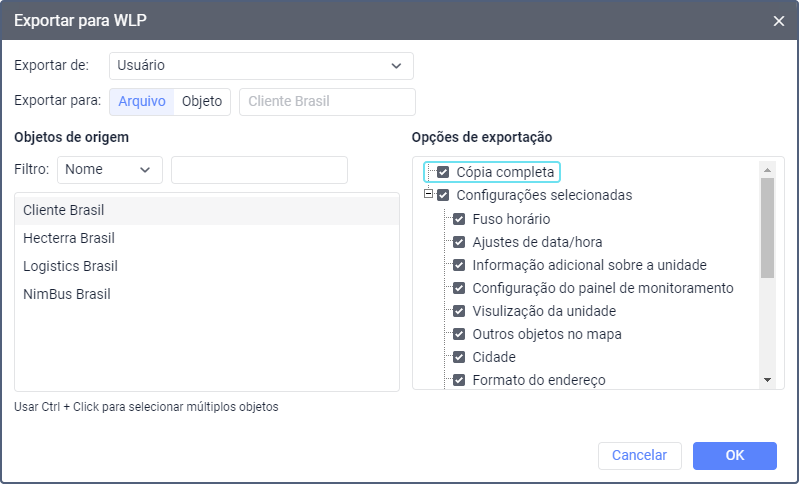Uncheck the Cidade export option
This screenshot has width=799, height=484.
pyautogui.click(x=459, y=357)
